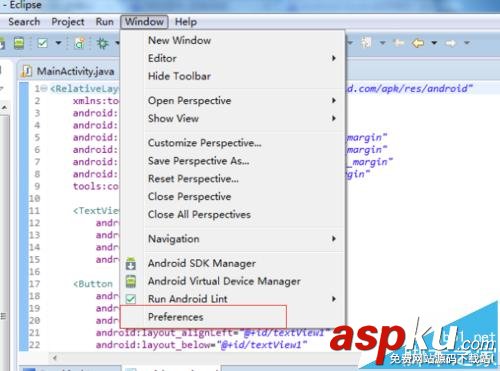Screen dimensions: 500x371
Task: Click the <Button tag on line 17
Action: (93, 284)
